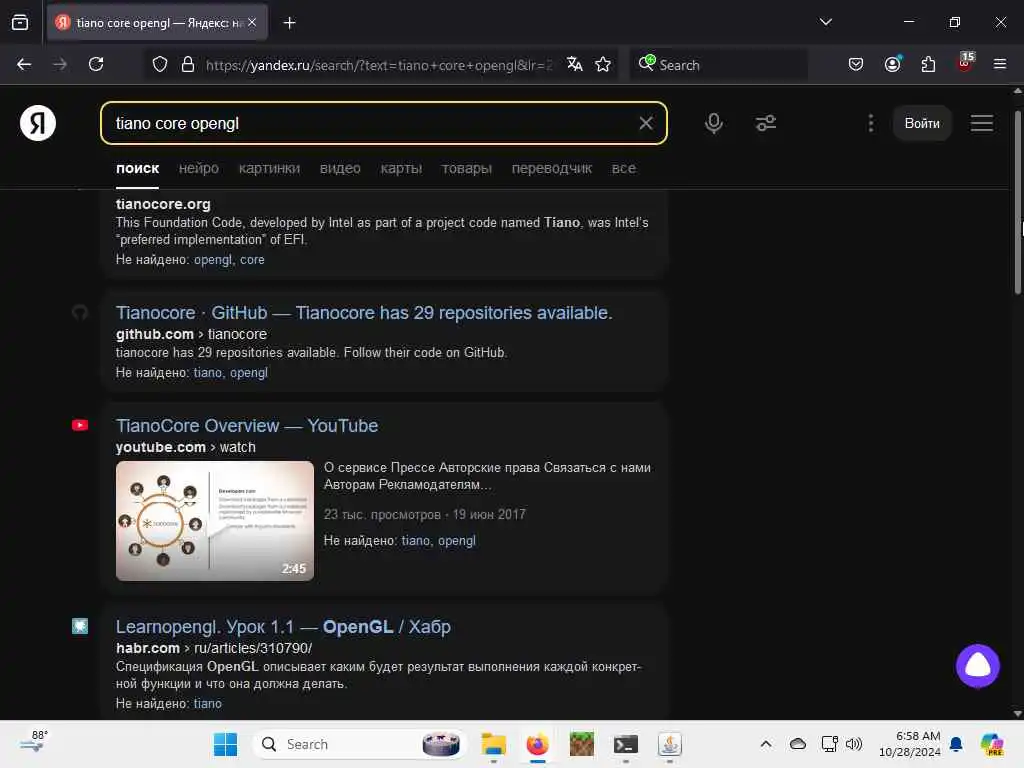Switch to the картинки tab

coord(269,168)
